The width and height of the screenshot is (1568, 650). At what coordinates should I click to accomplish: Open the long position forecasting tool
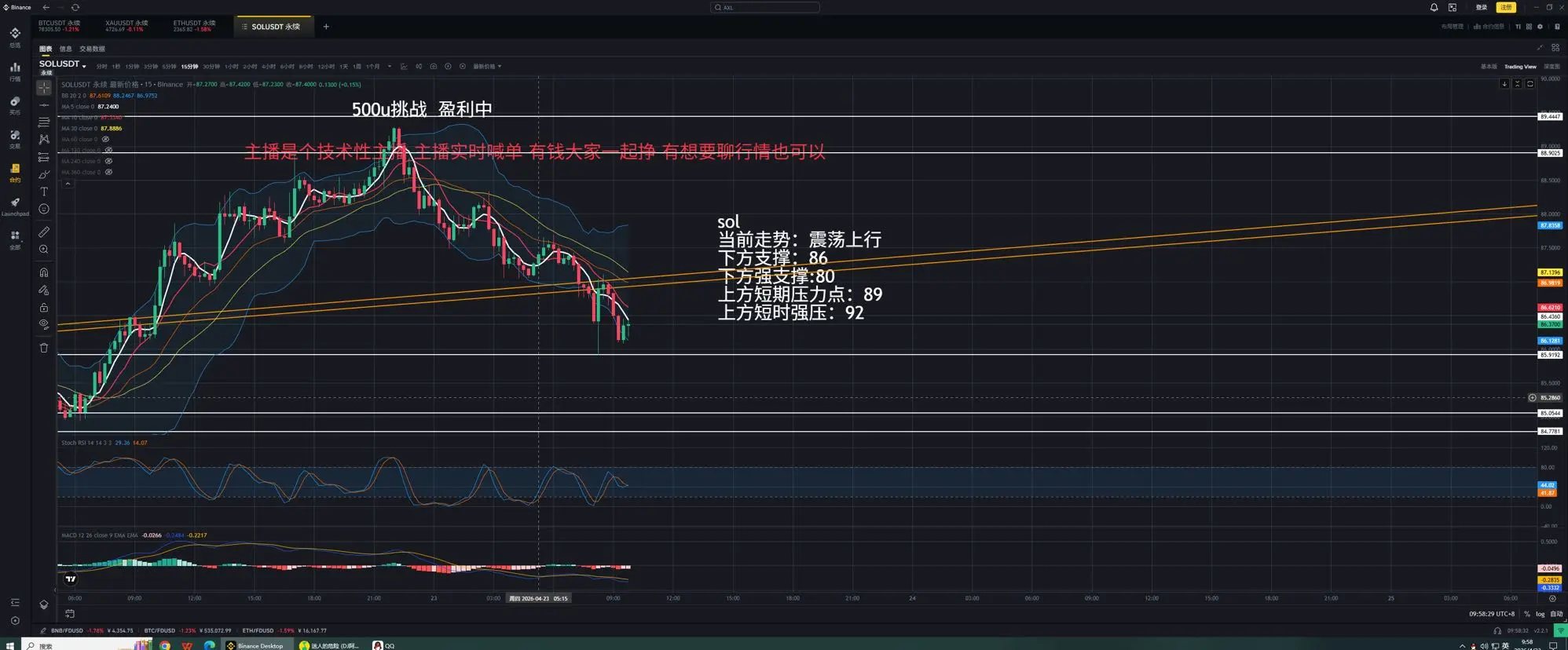click(44, 157)
